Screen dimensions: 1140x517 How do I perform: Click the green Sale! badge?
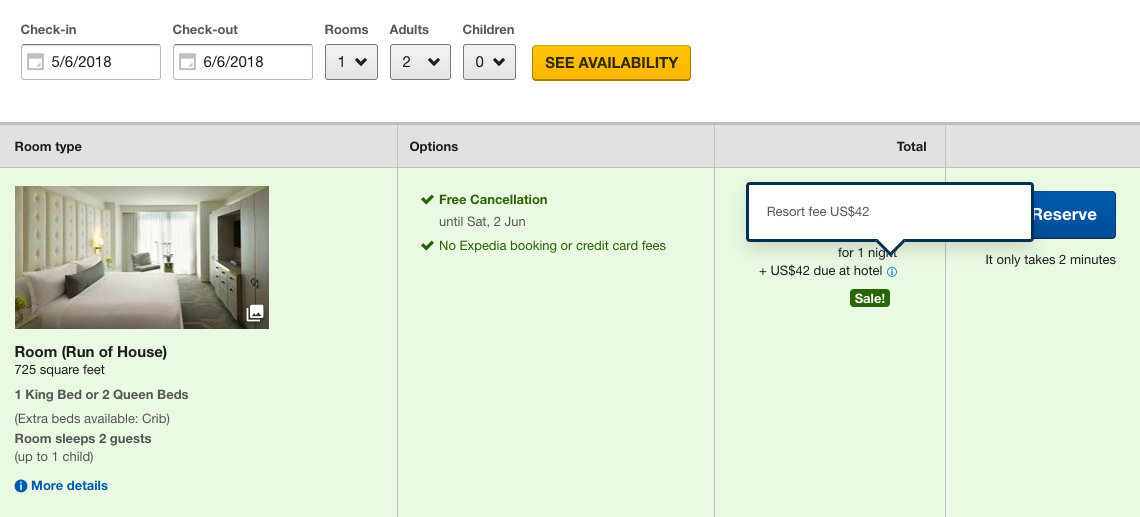click(869, 298)
